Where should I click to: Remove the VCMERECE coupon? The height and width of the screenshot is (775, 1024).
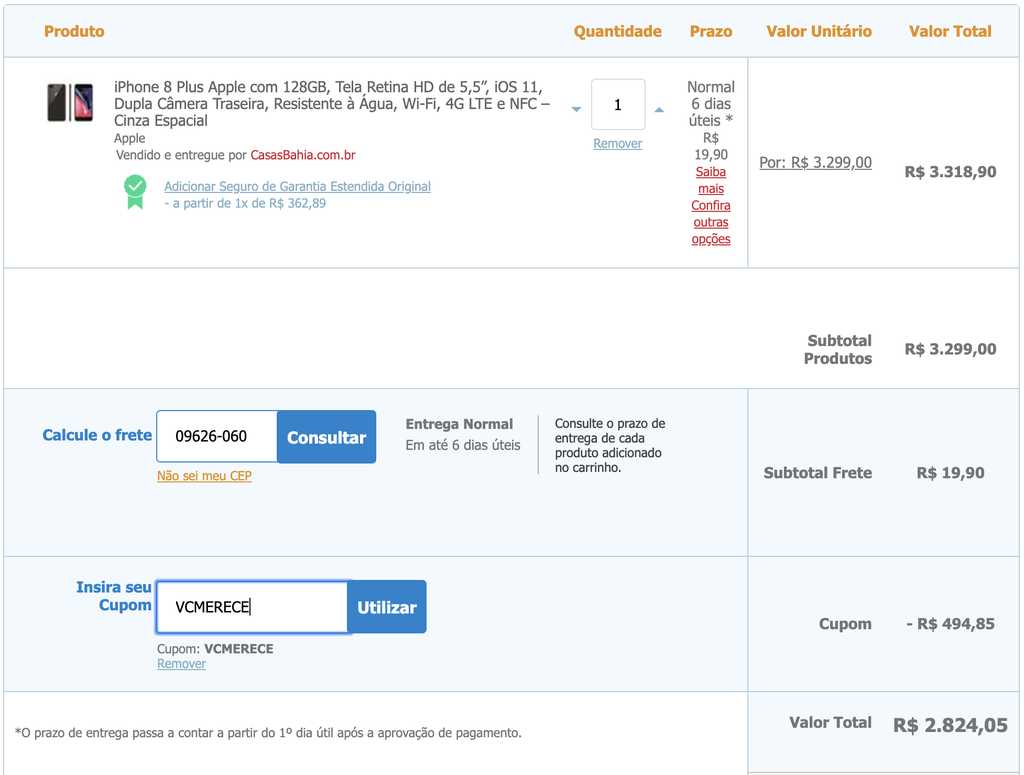coord(182,664)
